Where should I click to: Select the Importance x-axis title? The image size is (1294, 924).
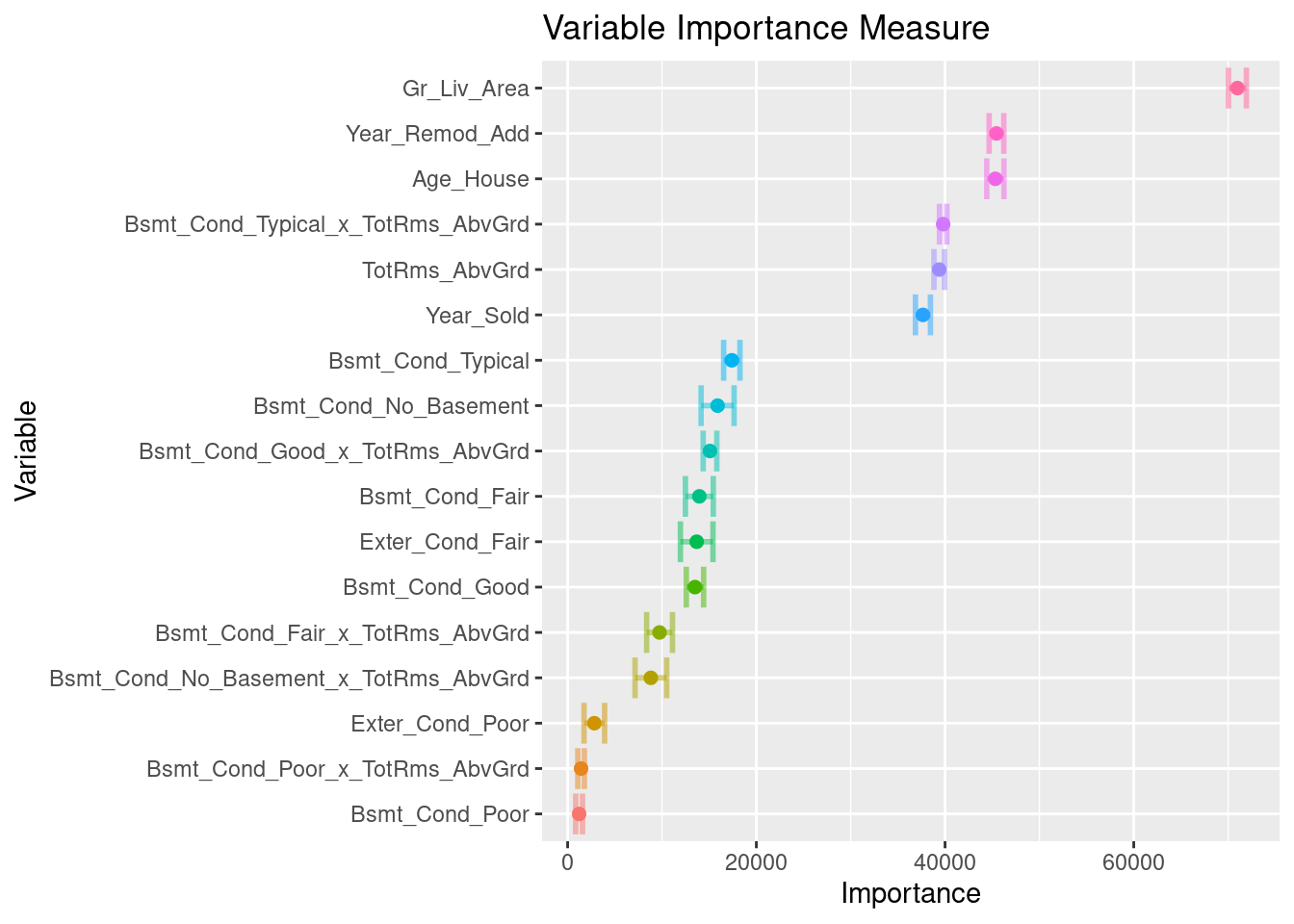point(911,893)
